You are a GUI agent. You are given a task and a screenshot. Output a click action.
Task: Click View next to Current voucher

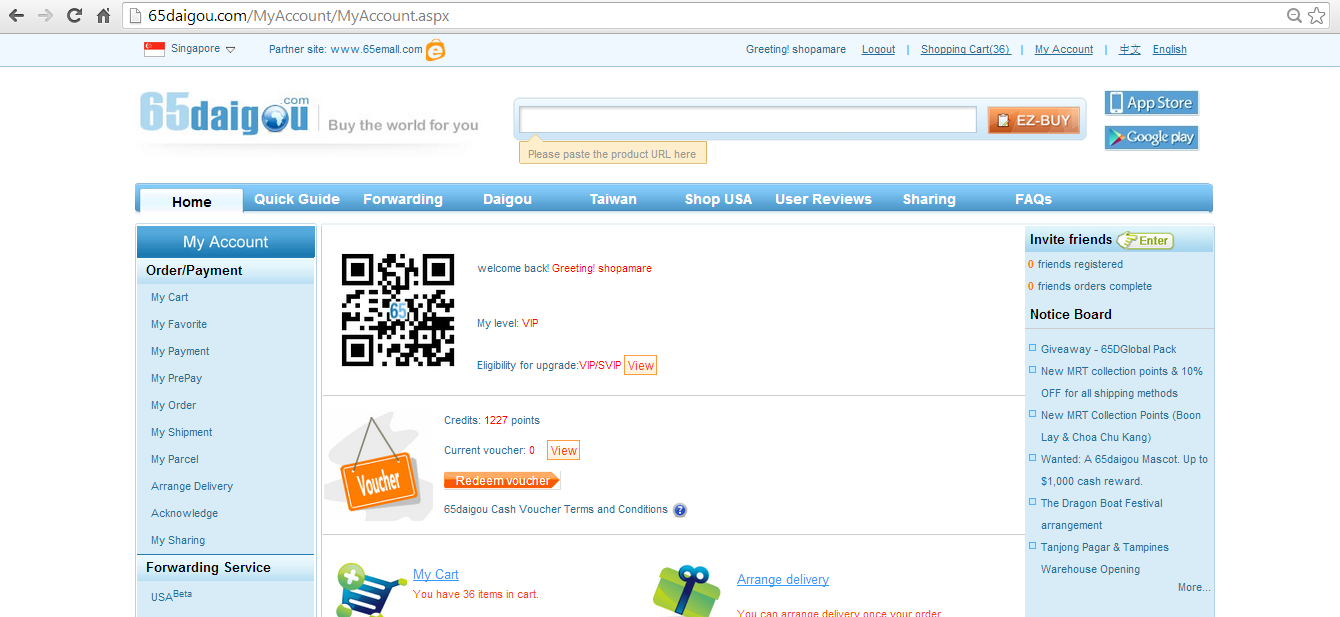point(564,451)
